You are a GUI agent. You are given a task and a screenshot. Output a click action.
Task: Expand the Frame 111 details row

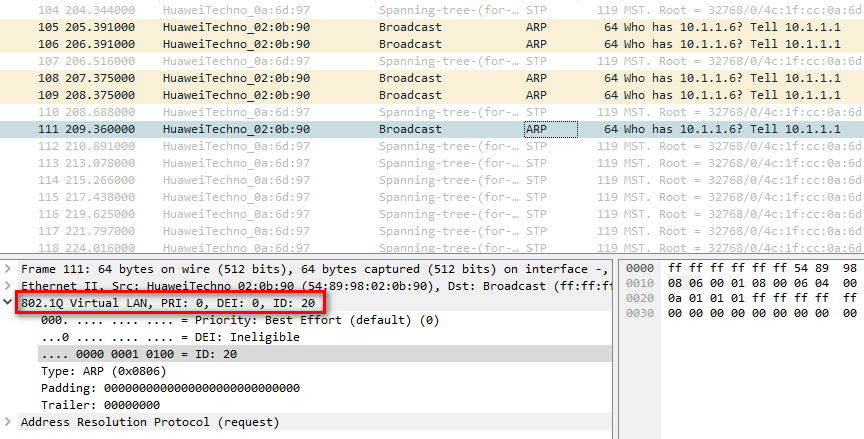pos(8,269)
